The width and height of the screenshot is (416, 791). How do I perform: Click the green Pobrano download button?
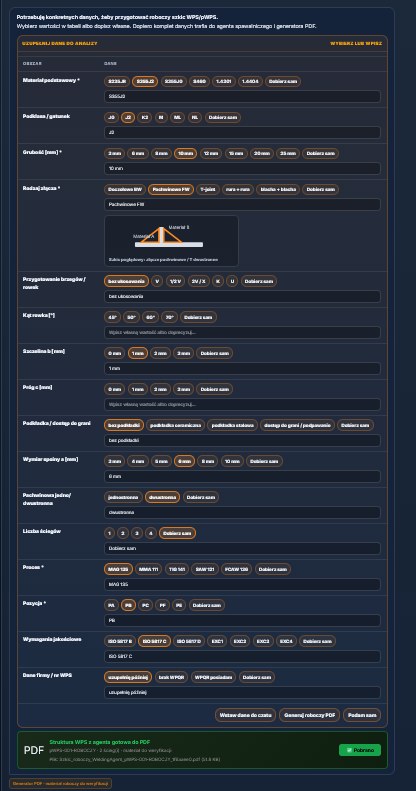pyautogui.click(x=360, y=750)
